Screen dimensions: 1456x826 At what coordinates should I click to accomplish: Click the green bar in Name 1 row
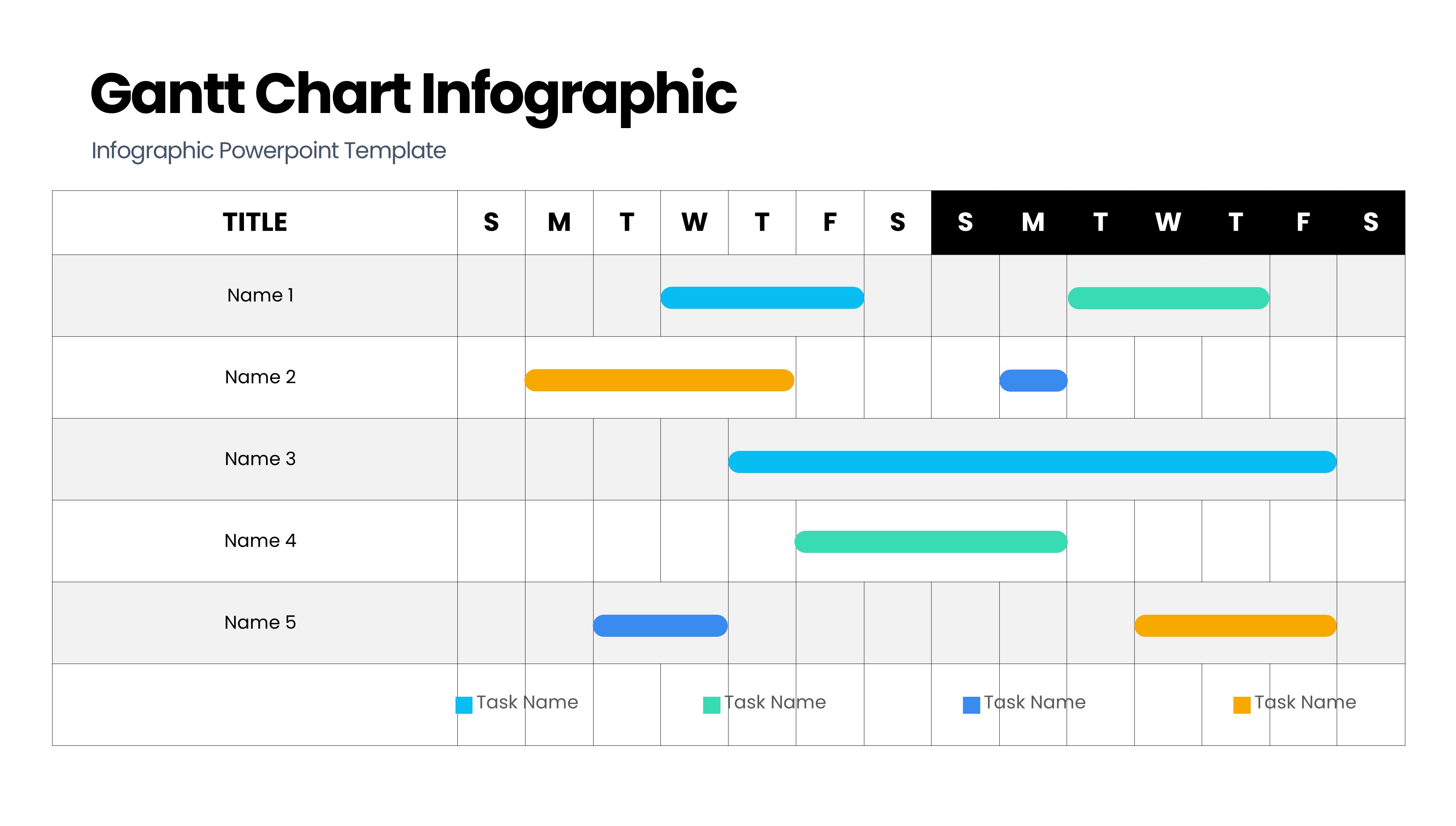click(1168, 299)
